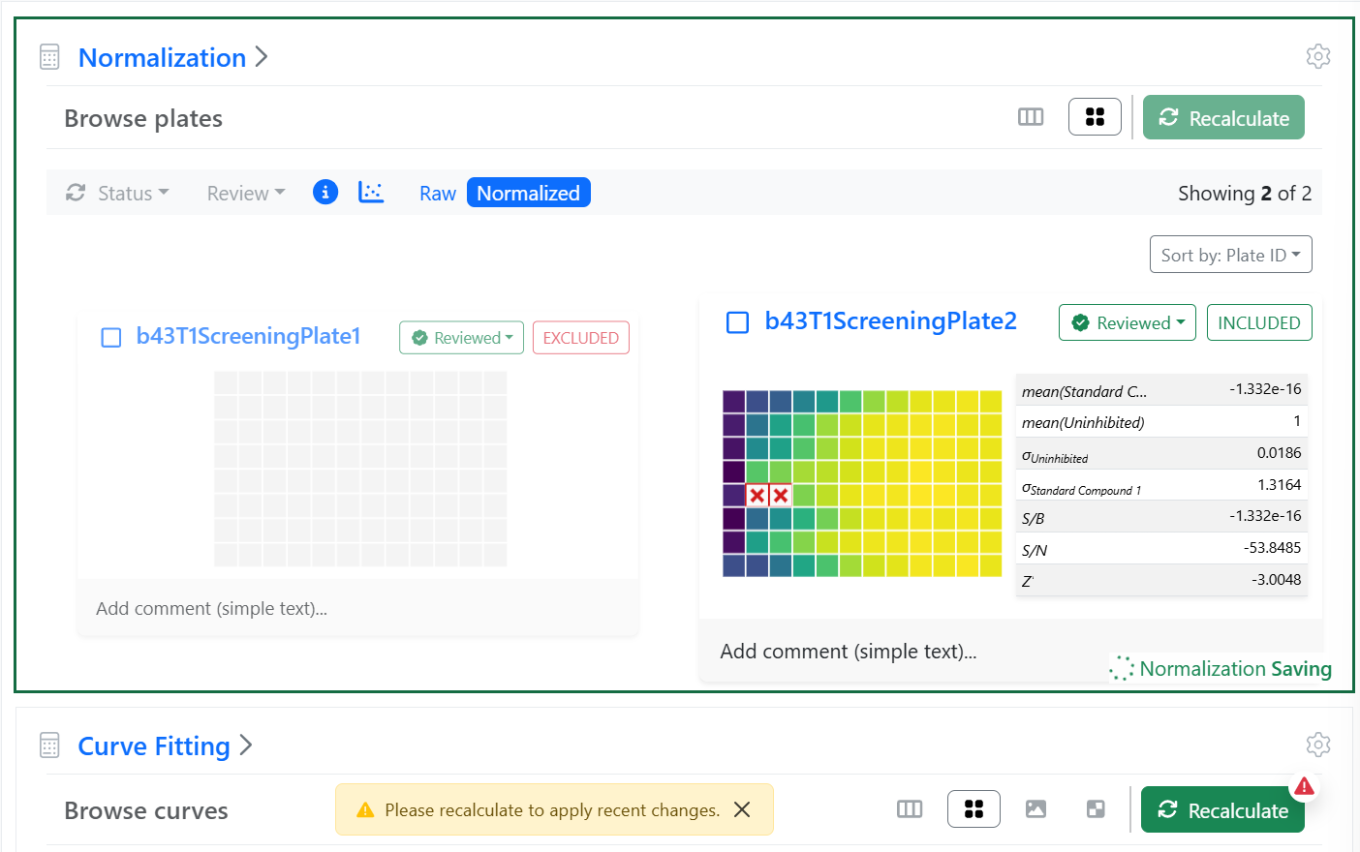Image resolution: width=1360 pixels, height=852 pixels.
Task: Switch Browse plates to column view
Action: click(1030, 118)
